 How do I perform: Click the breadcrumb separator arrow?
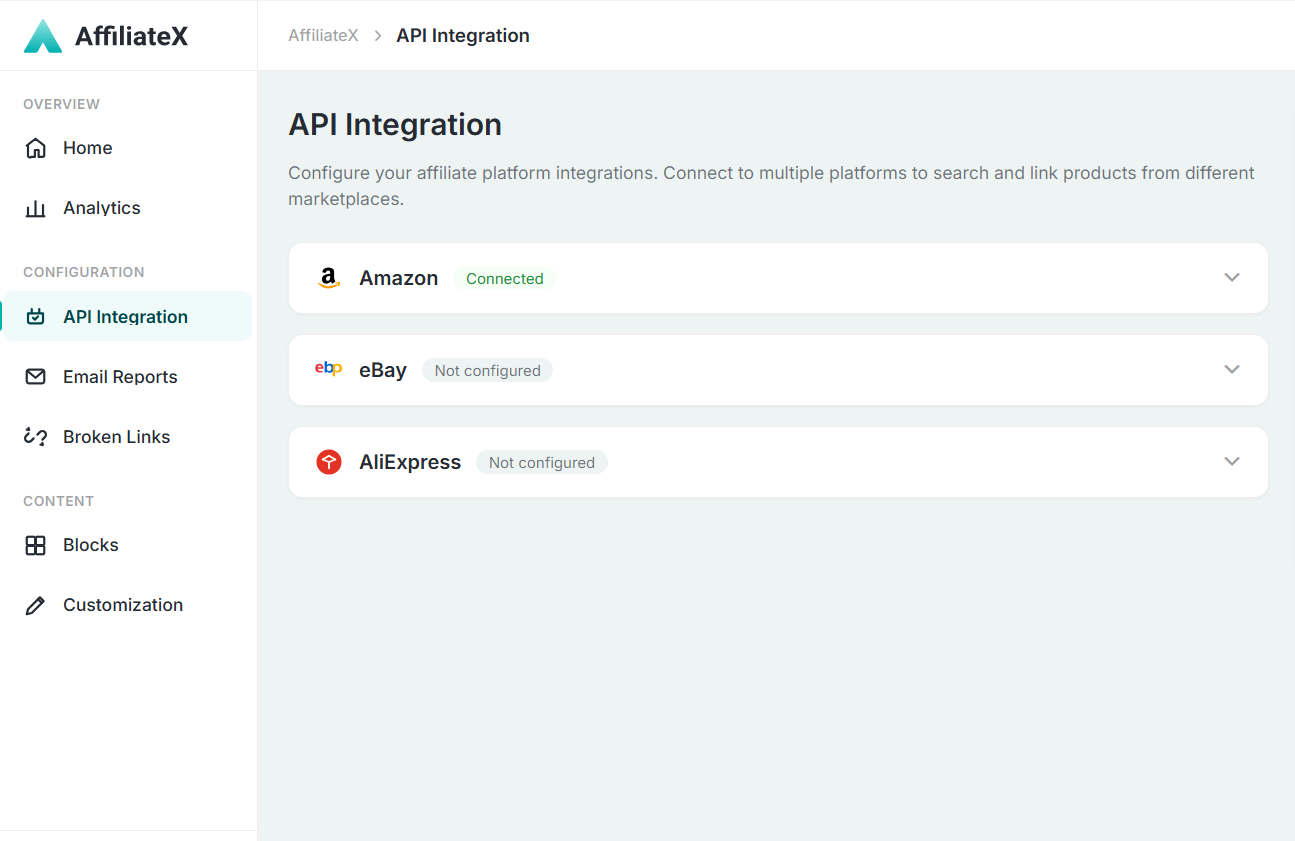378,36
